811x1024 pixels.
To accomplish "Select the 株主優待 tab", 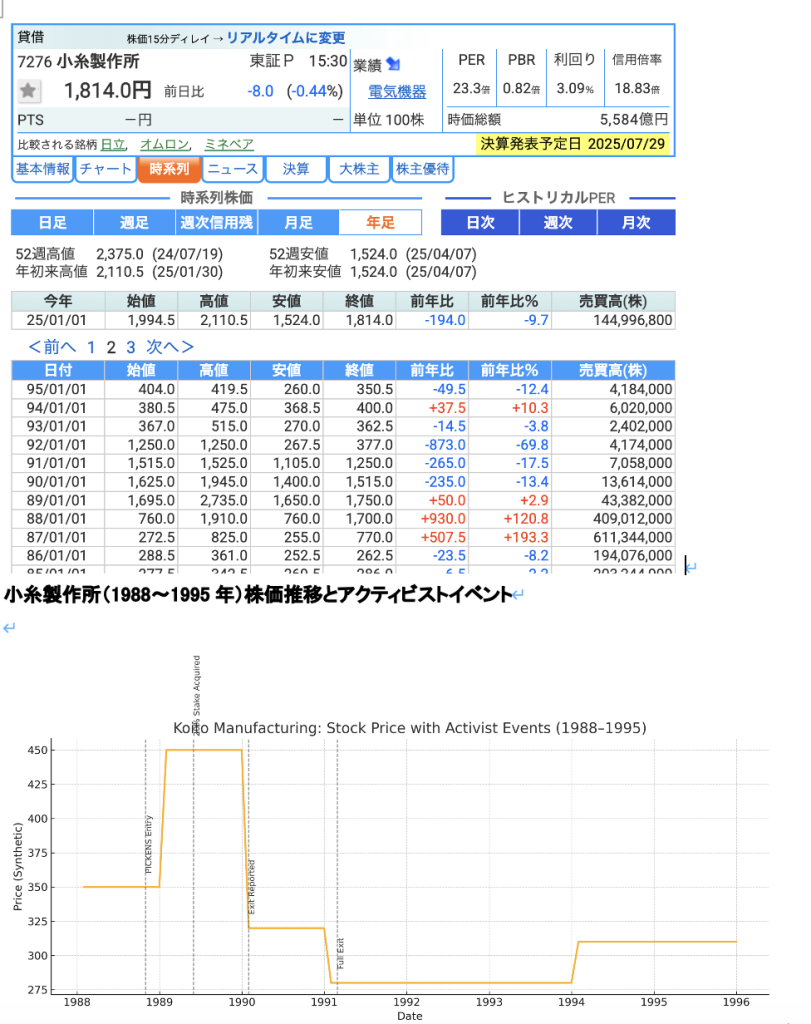I will point(423,169).
